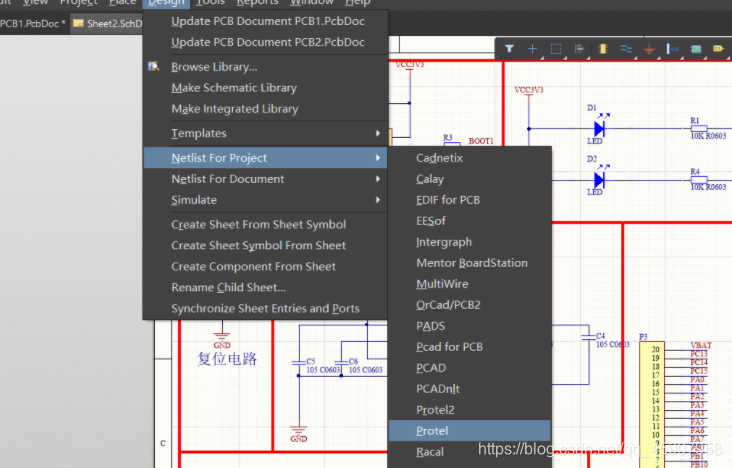Switch to the PCB1.PcbDoc tab
The height and width of the screenshot is (468, 732).
[x=33, y=23]
